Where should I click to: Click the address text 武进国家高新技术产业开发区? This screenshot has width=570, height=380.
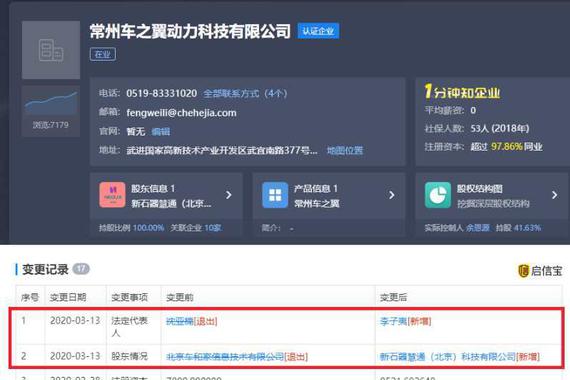[x=222, y=151]
